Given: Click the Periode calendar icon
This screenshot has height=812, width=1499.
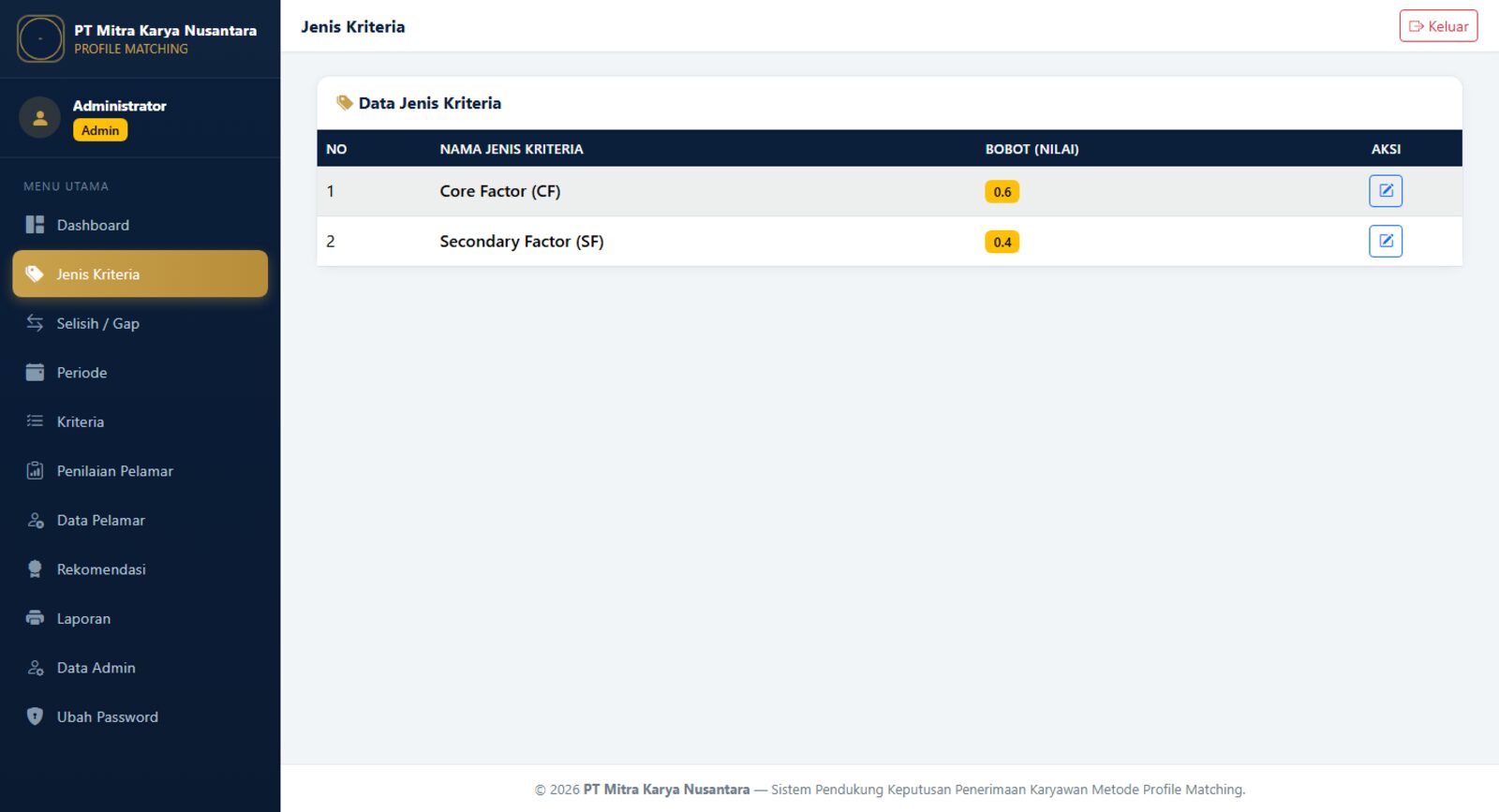Looking at the screenshot, I should (35, 372).
